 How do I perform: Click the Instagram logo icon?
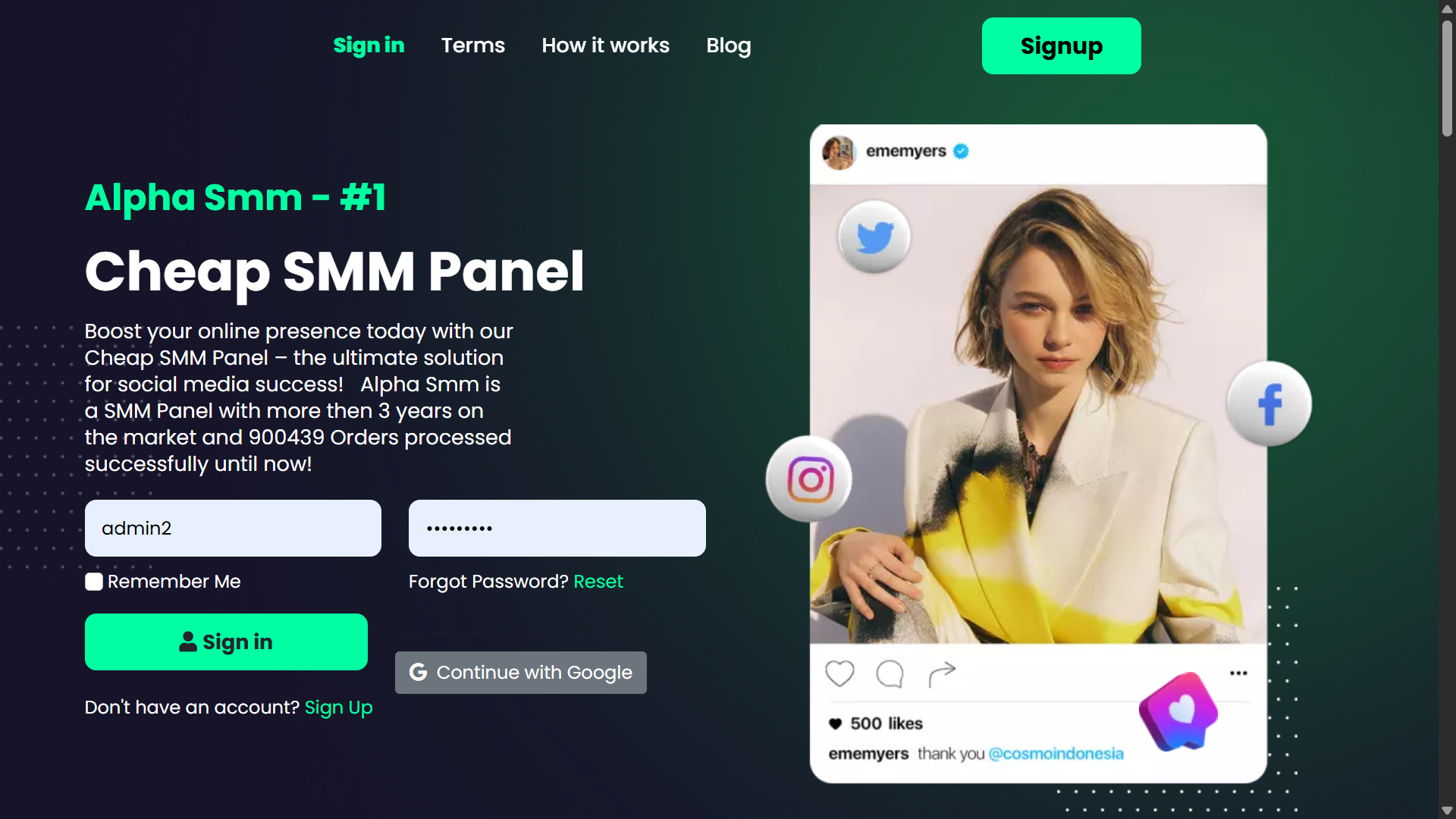click(x=809, y=479)
